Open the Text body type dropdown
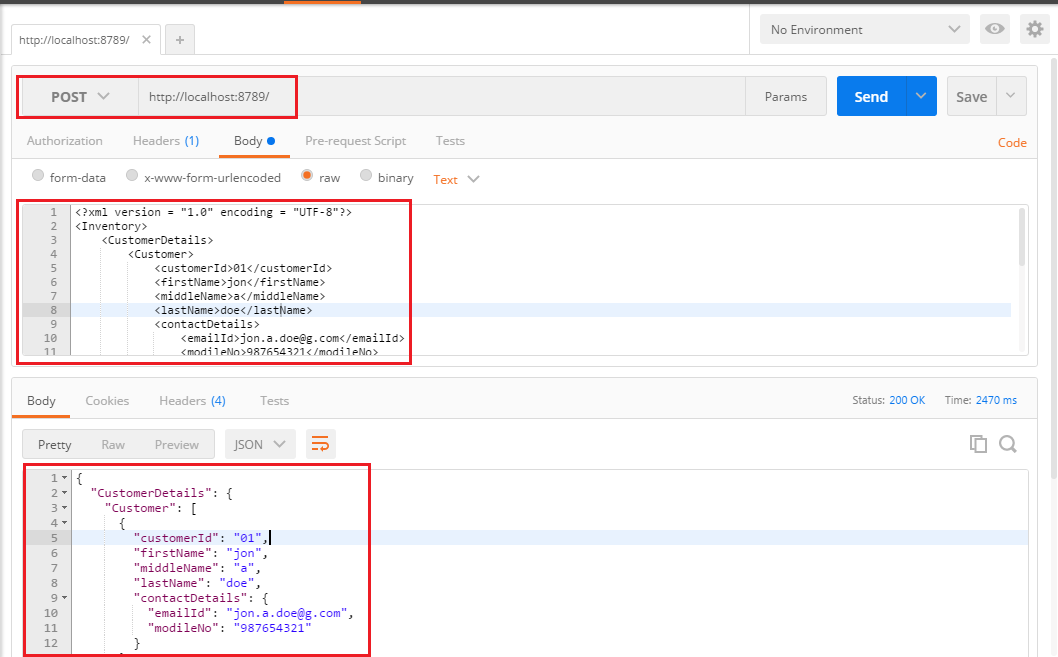The image size is (1058, 657). click(x=455, y=179)
